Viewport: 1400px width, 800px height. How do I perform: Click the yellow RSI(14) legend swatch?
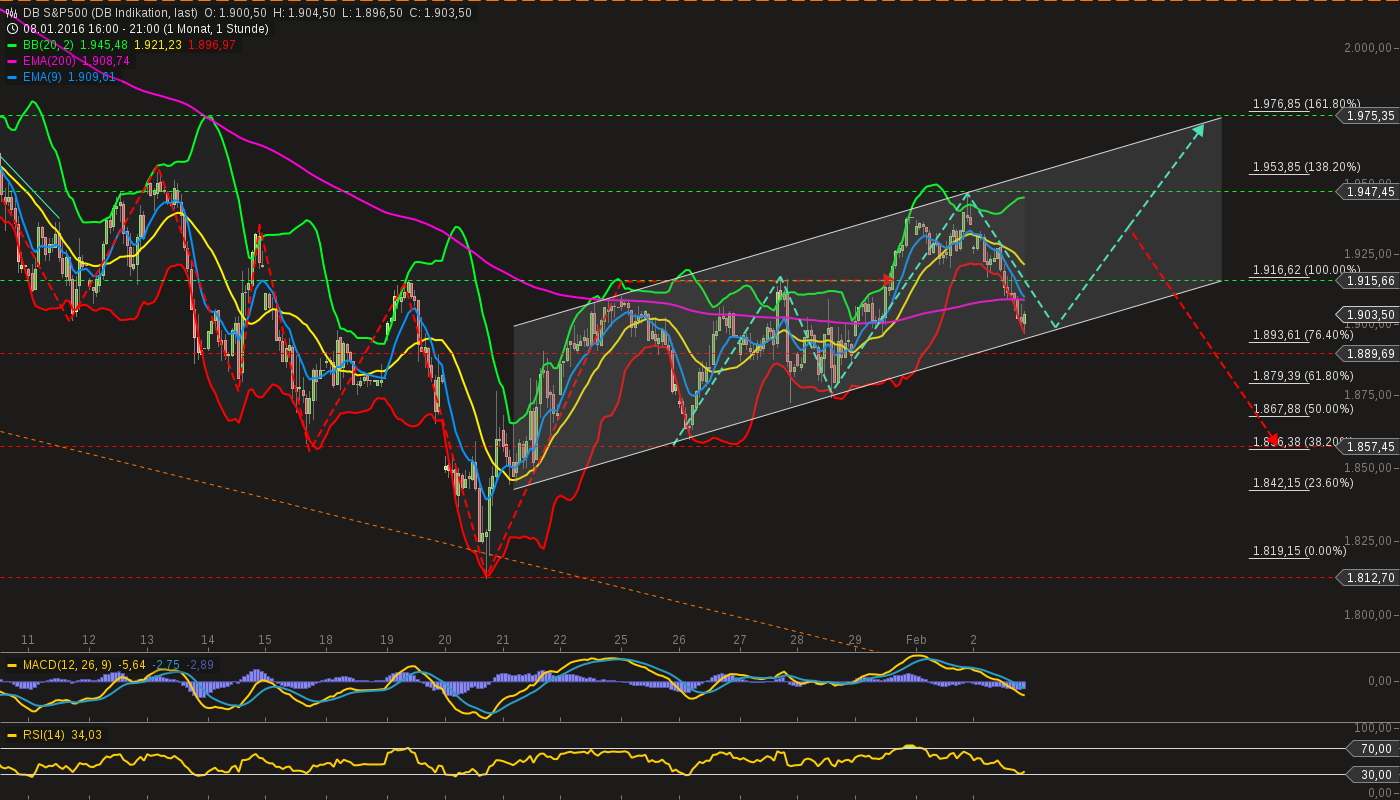pyautogui.click(x=12, y=735)
